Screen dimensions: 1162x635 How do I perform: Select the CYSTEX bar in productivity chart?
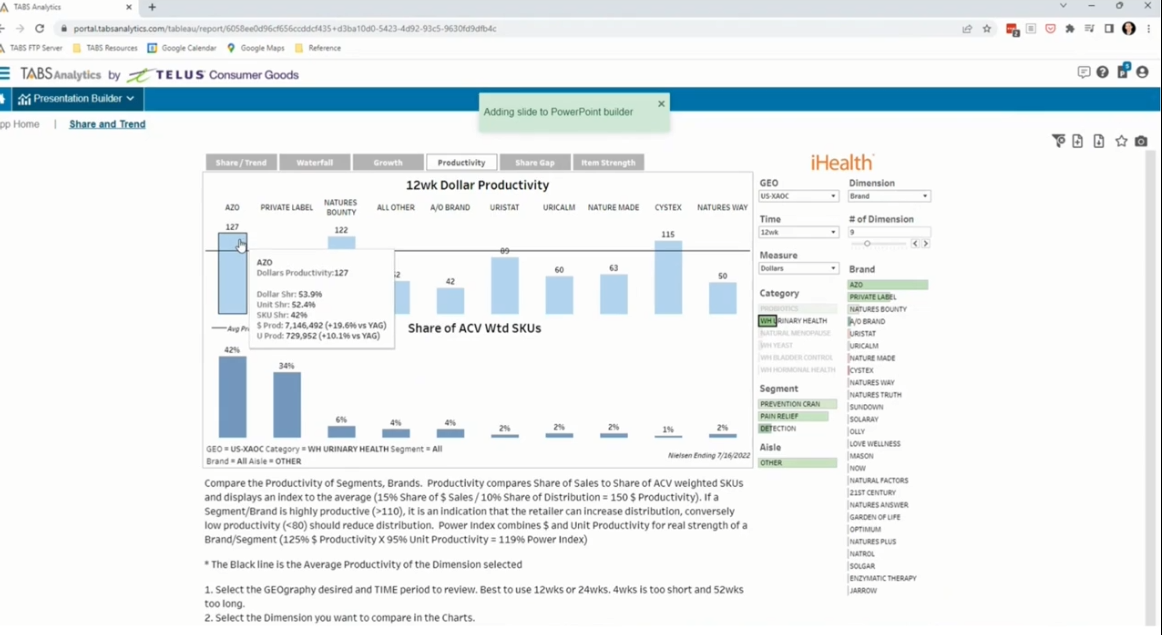668,277
